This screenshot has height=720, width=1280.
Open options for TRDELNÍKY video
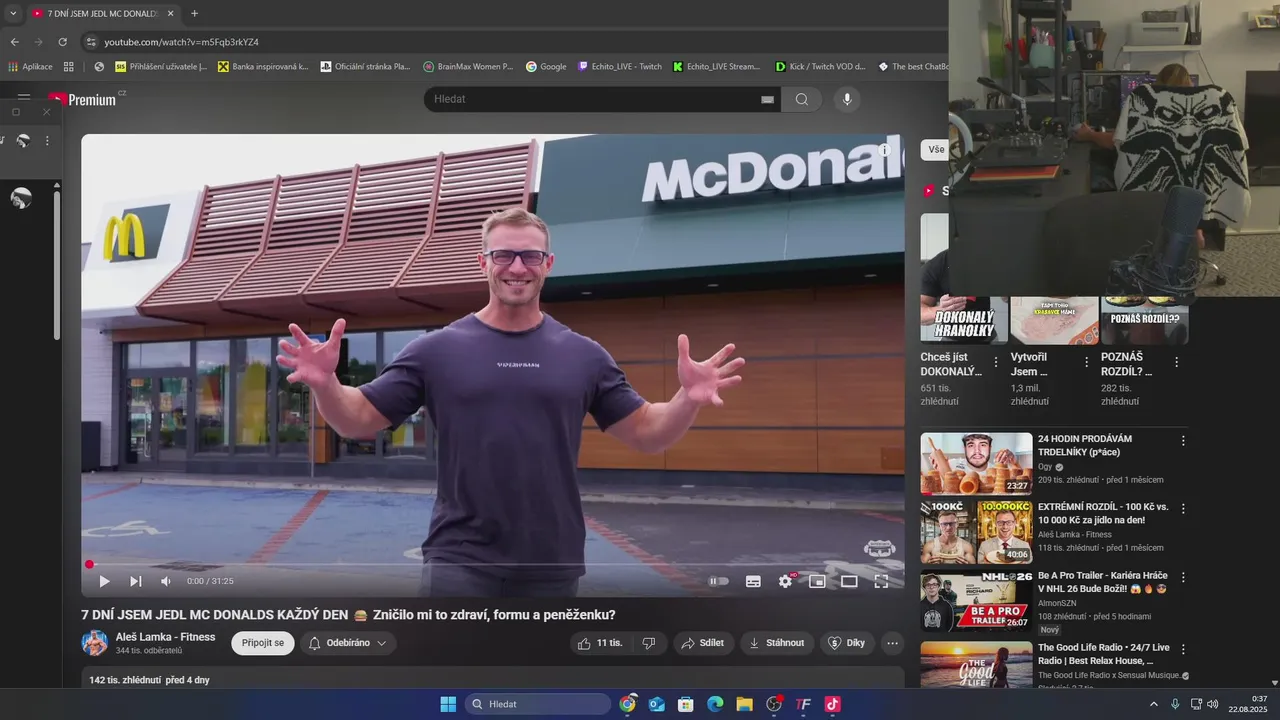(x=1183, y=441)
